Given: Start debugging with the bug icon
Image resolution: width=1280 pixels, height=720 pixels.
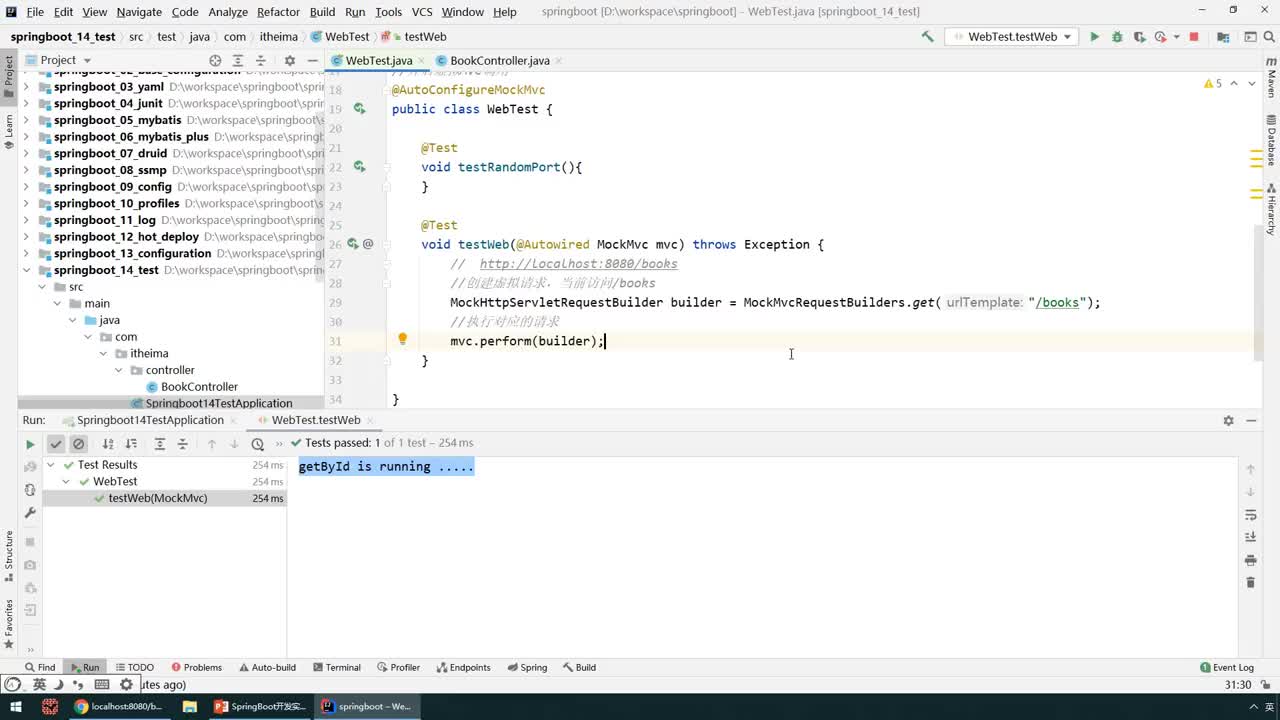Looking at the screenshot, I should 1117,37.
